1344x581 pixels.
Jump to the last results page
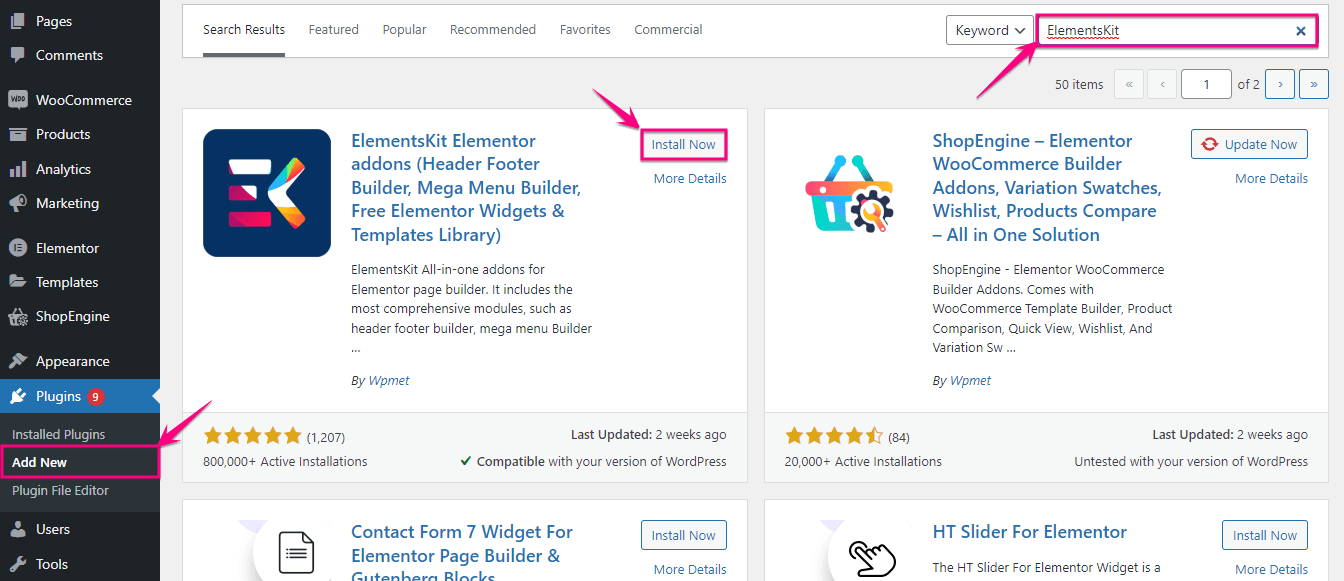(1314, 84)
